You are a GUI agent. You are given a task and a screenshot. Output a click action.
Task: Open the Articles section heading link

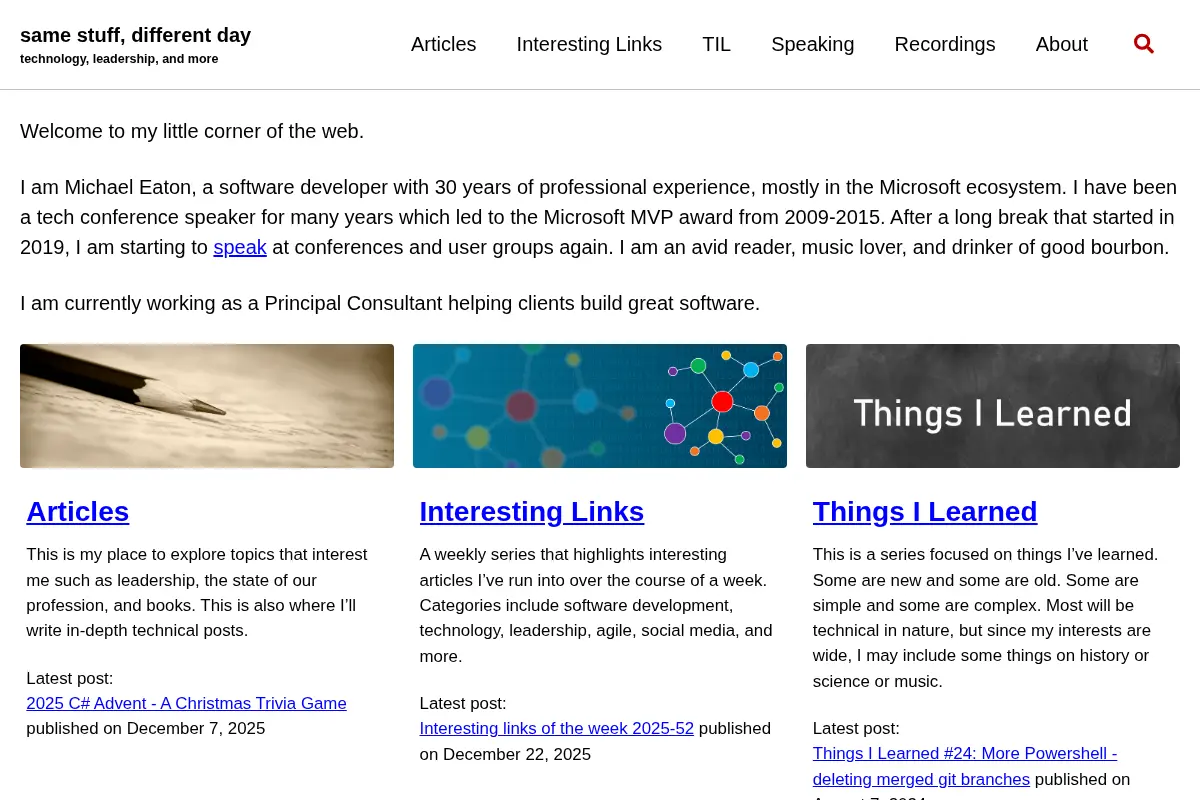click(x=78, y=511)
